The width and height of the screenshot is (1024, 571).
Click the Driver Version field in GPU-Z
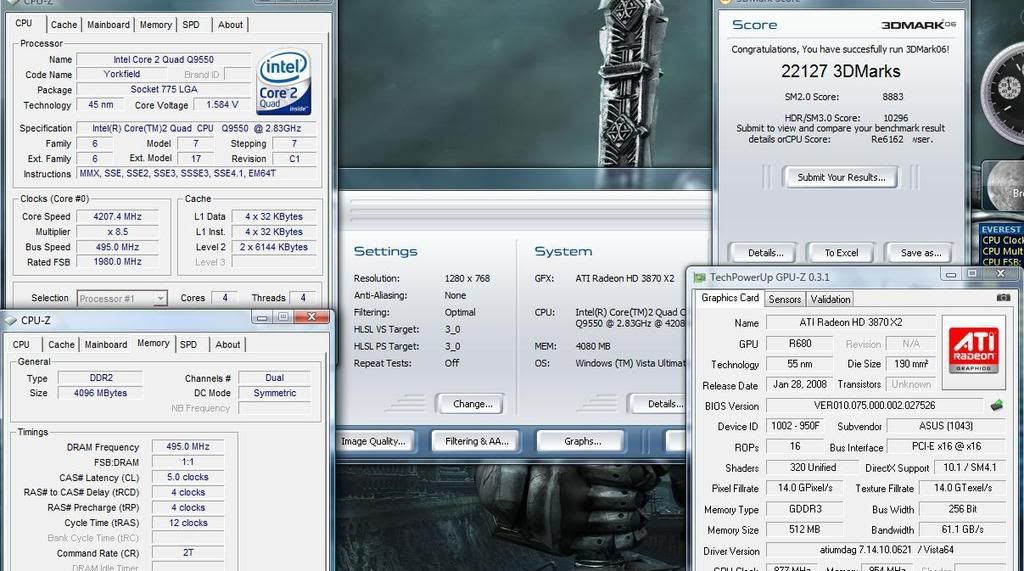click(x=886, y=550)
